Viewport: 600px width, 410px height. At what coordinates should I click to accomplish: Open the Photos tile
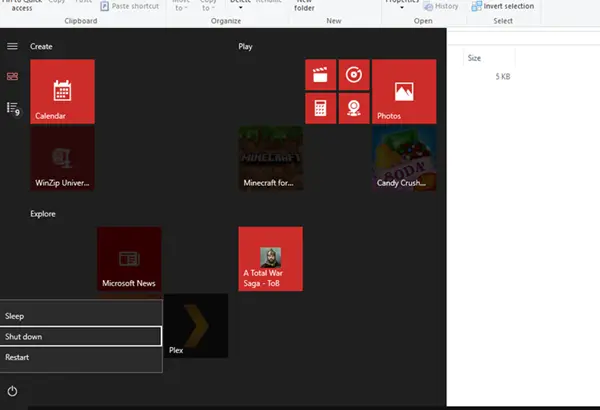click(404, 91)
